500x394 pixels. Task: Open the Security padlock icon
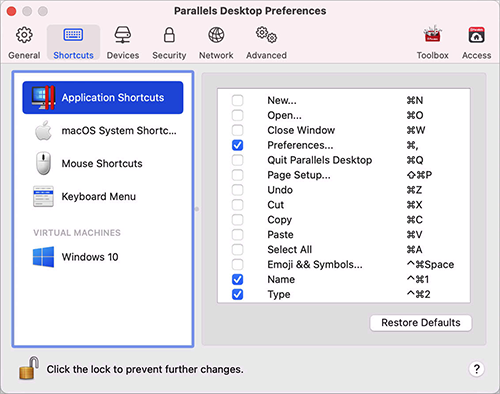[169, 35]
